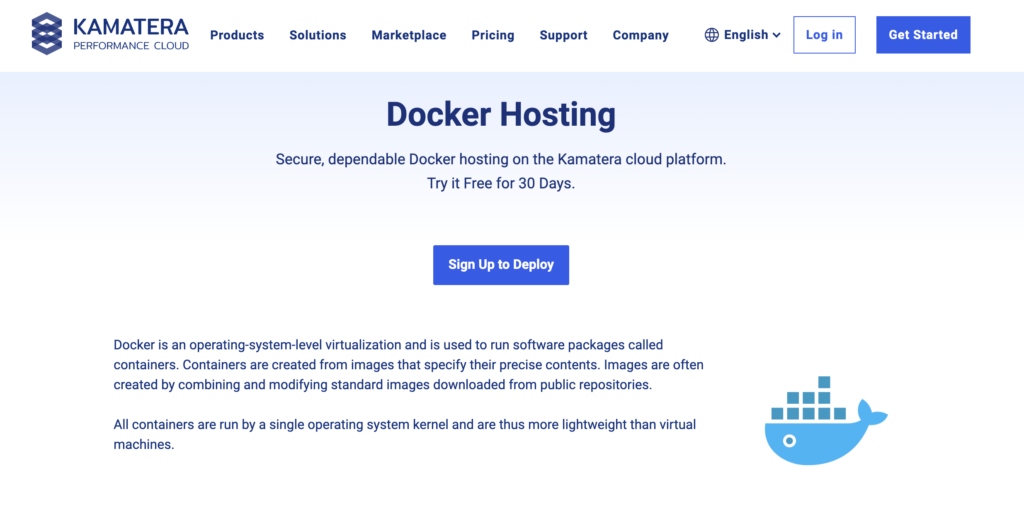Click the Get Started button

923,35
